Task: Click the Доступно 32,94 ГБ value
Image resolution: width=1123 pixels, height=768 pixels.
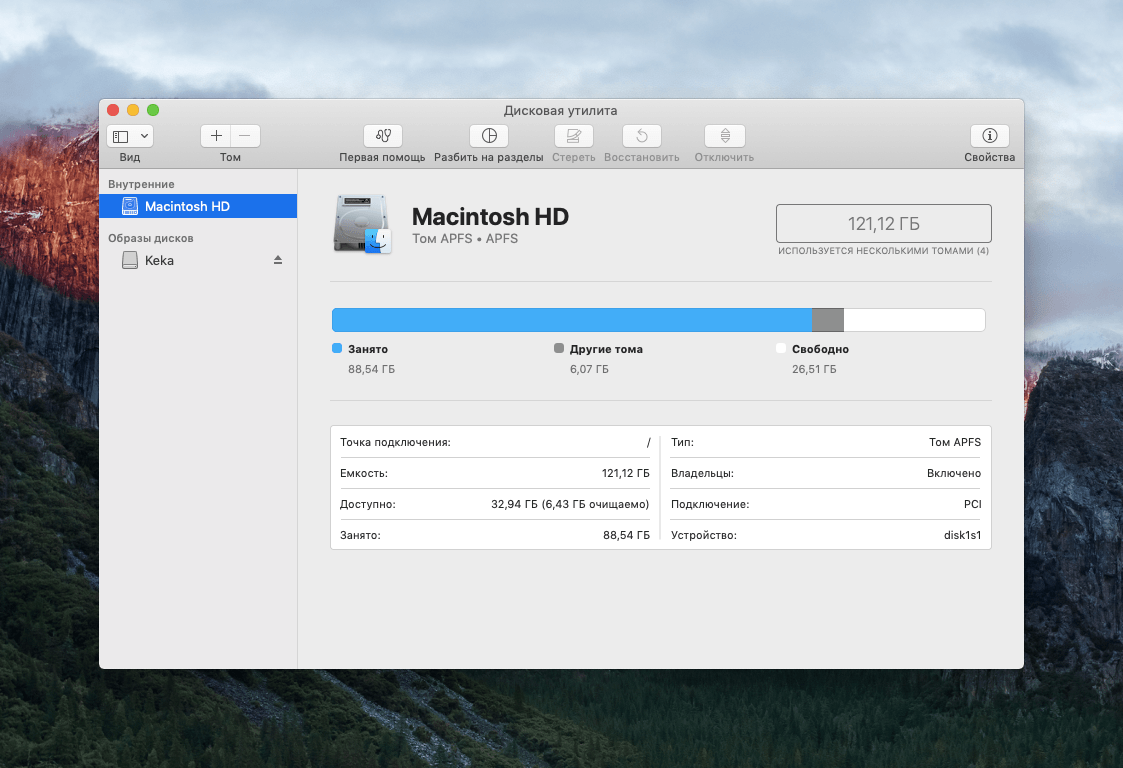Action: pyautogui.click(x=570, y=504)
